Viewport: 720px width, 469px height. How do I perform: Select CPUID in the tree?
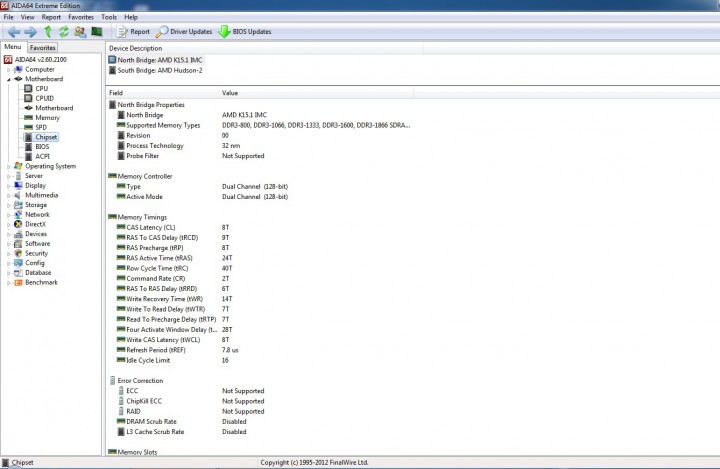pos(45,98)
